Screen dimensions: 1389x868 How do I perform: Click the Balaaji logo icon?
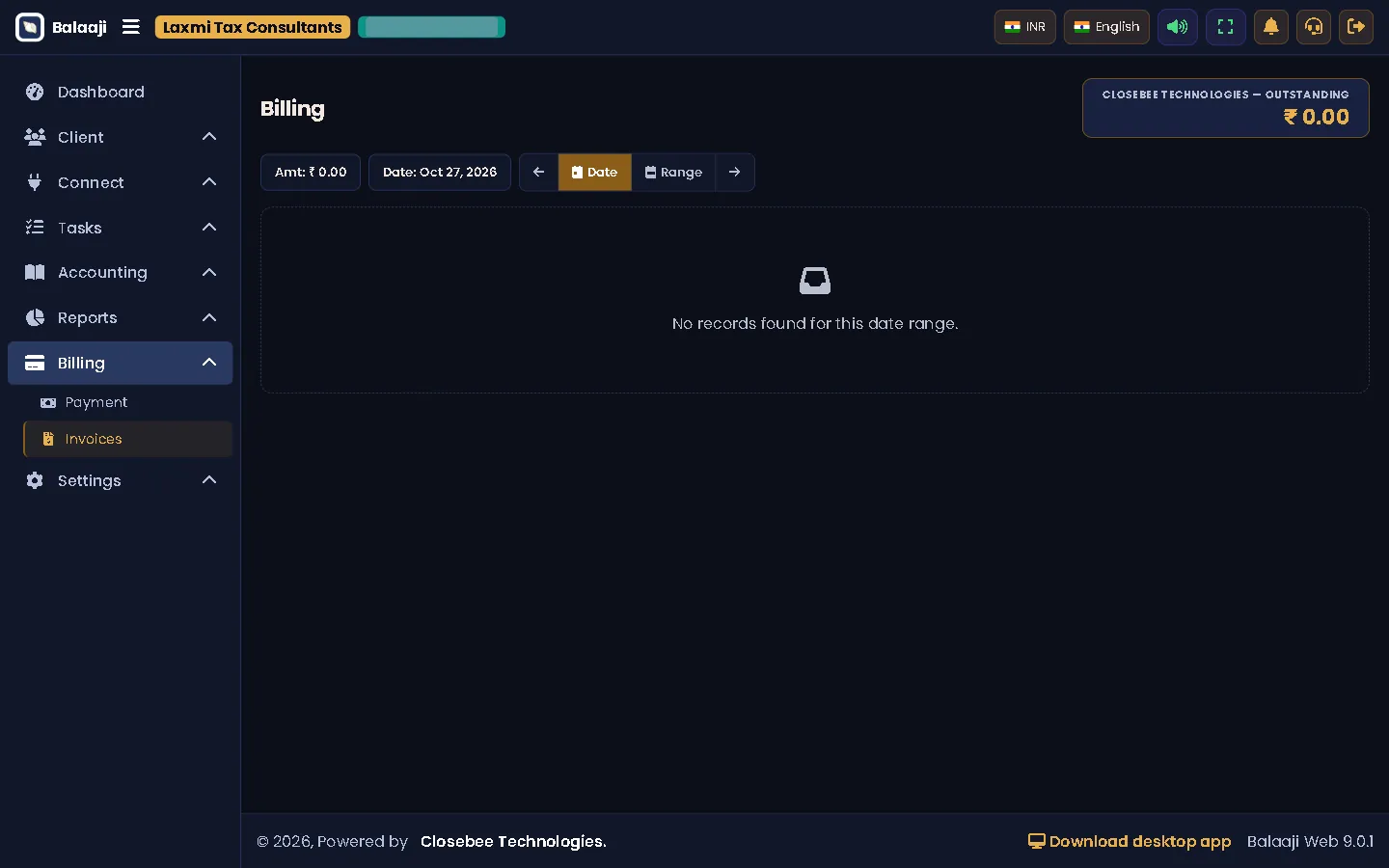[30, 27]
